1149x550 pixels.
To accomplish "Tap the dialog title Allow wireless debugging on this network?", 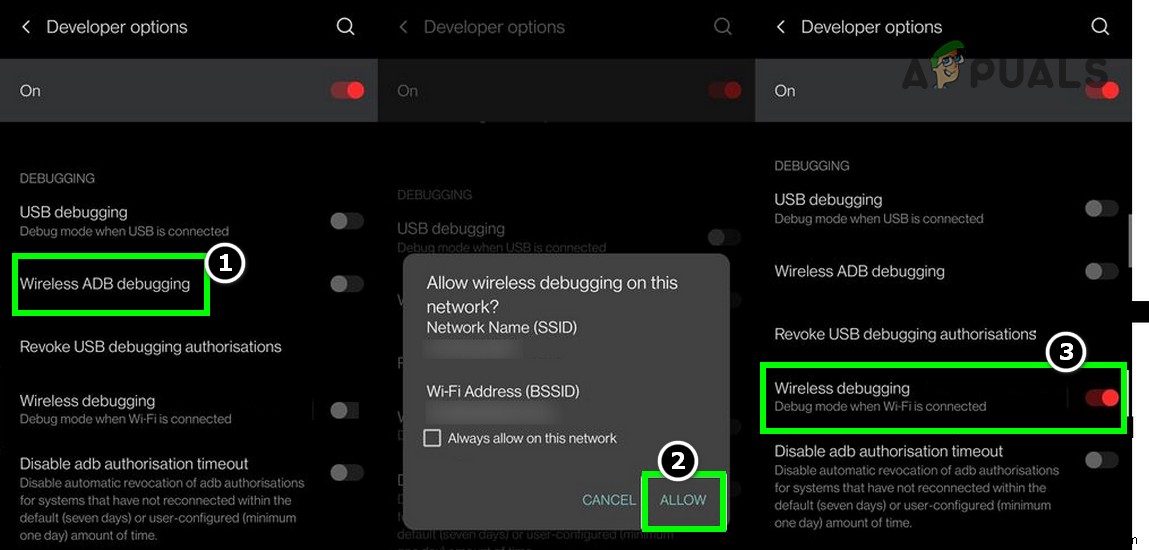I will pos(552,294).
